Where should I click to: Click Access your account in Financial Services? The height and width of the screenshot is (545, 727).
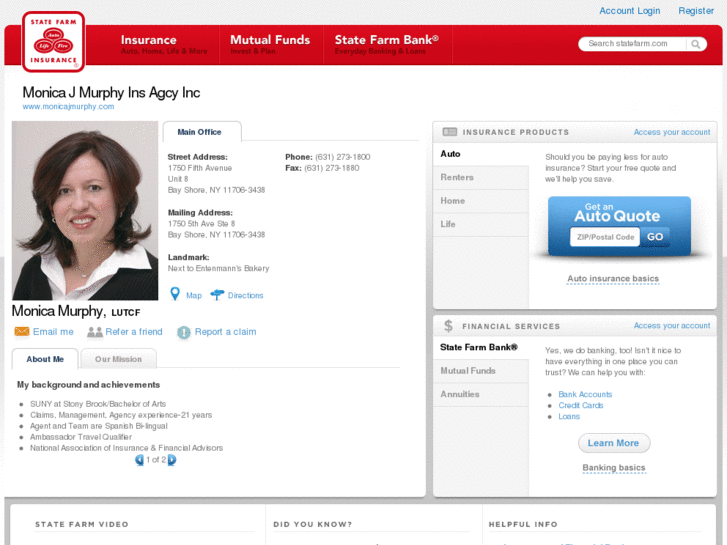coord(672,326)
